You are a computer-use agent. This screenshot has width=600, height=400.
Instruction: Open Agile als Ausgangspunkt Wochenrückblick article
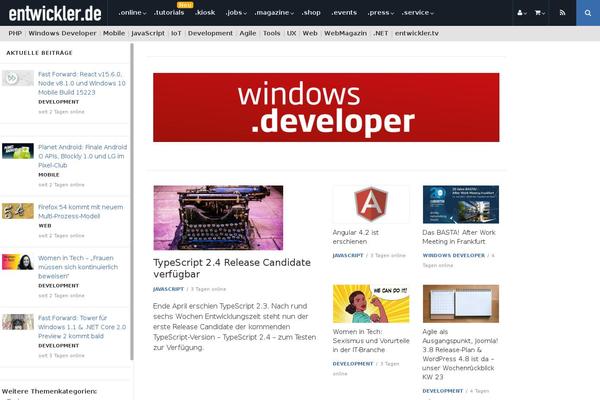pos(460,354)
